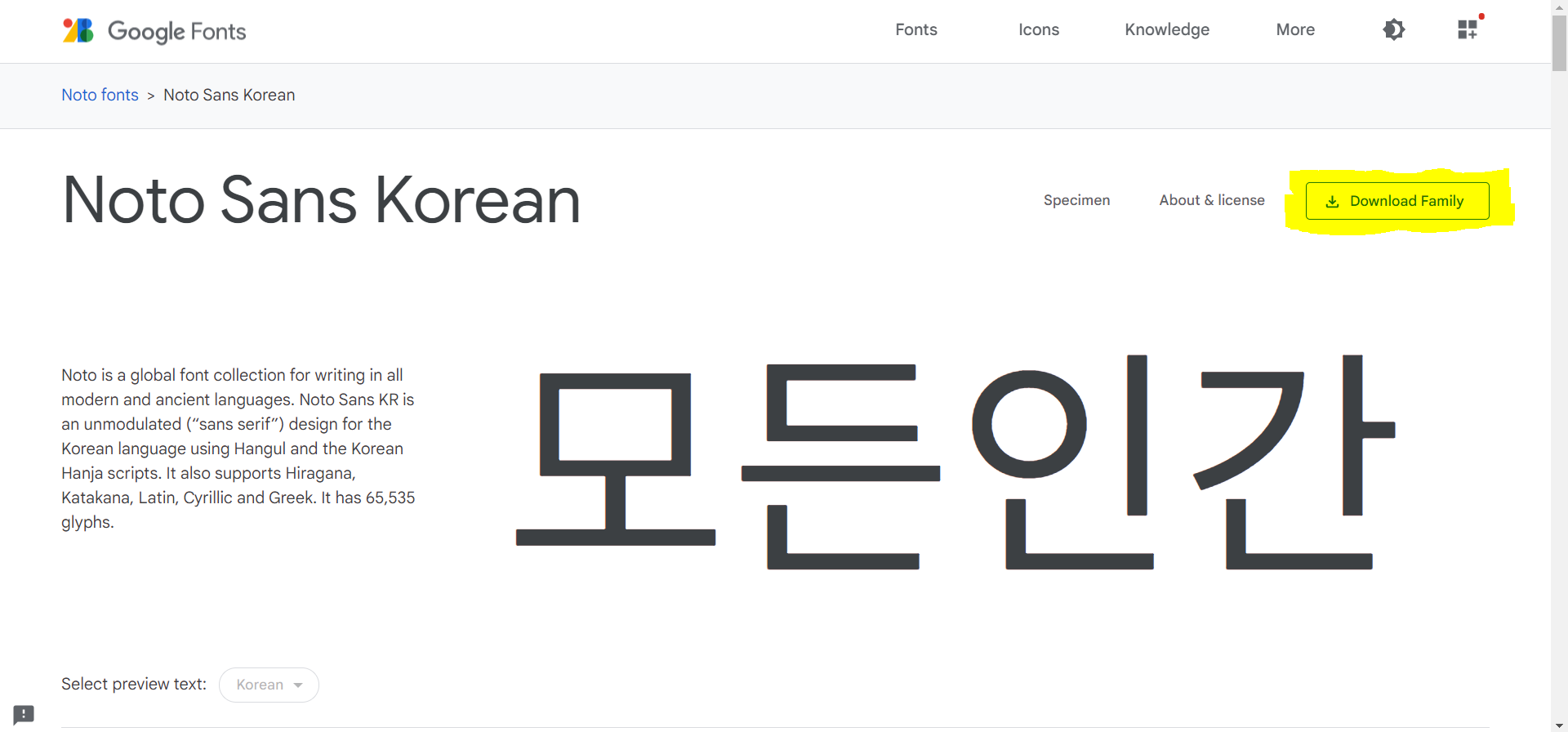Open the selected families grid icon

(1468, 30)
